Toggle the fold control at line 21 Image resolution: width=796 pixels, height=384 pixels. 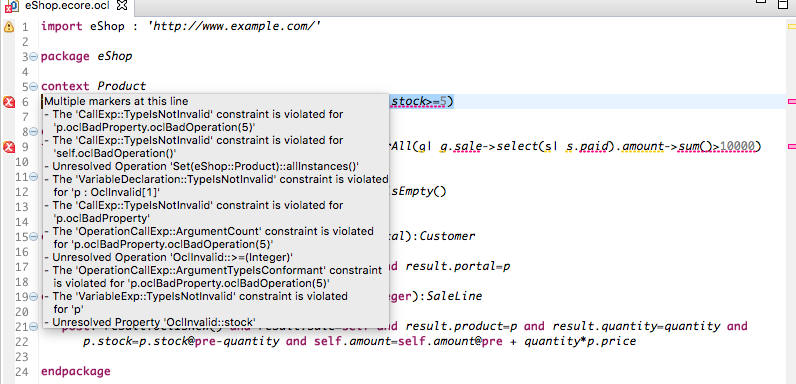click(x=34, y=327)
